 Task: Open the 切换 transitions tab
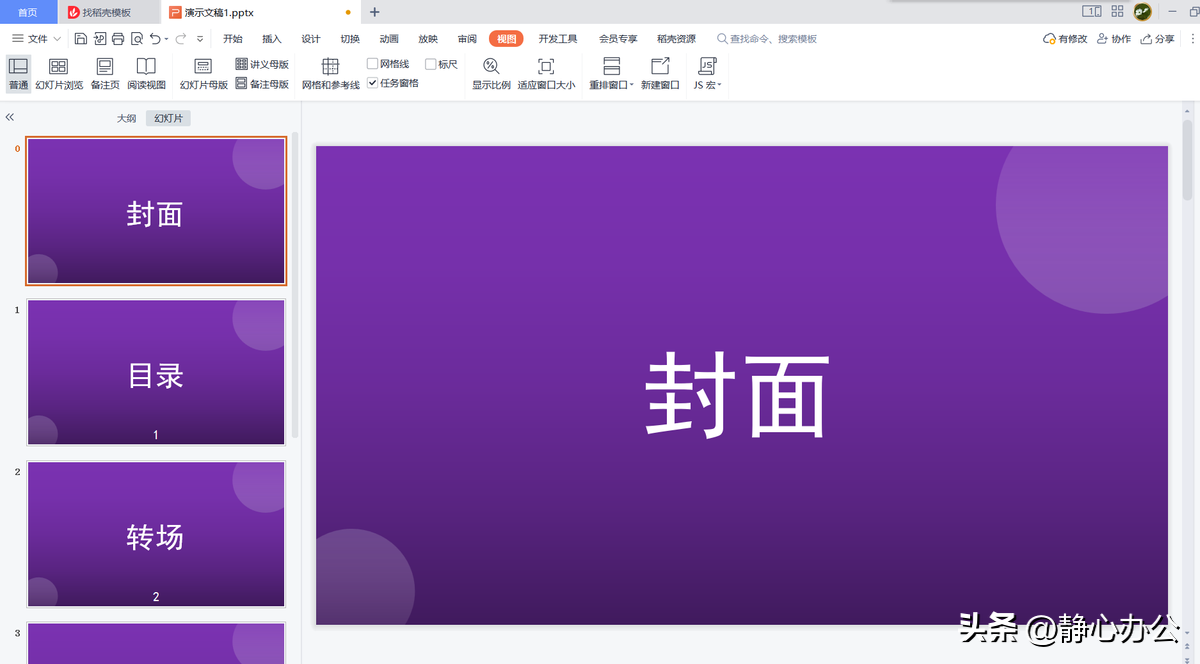click(350, 39)
